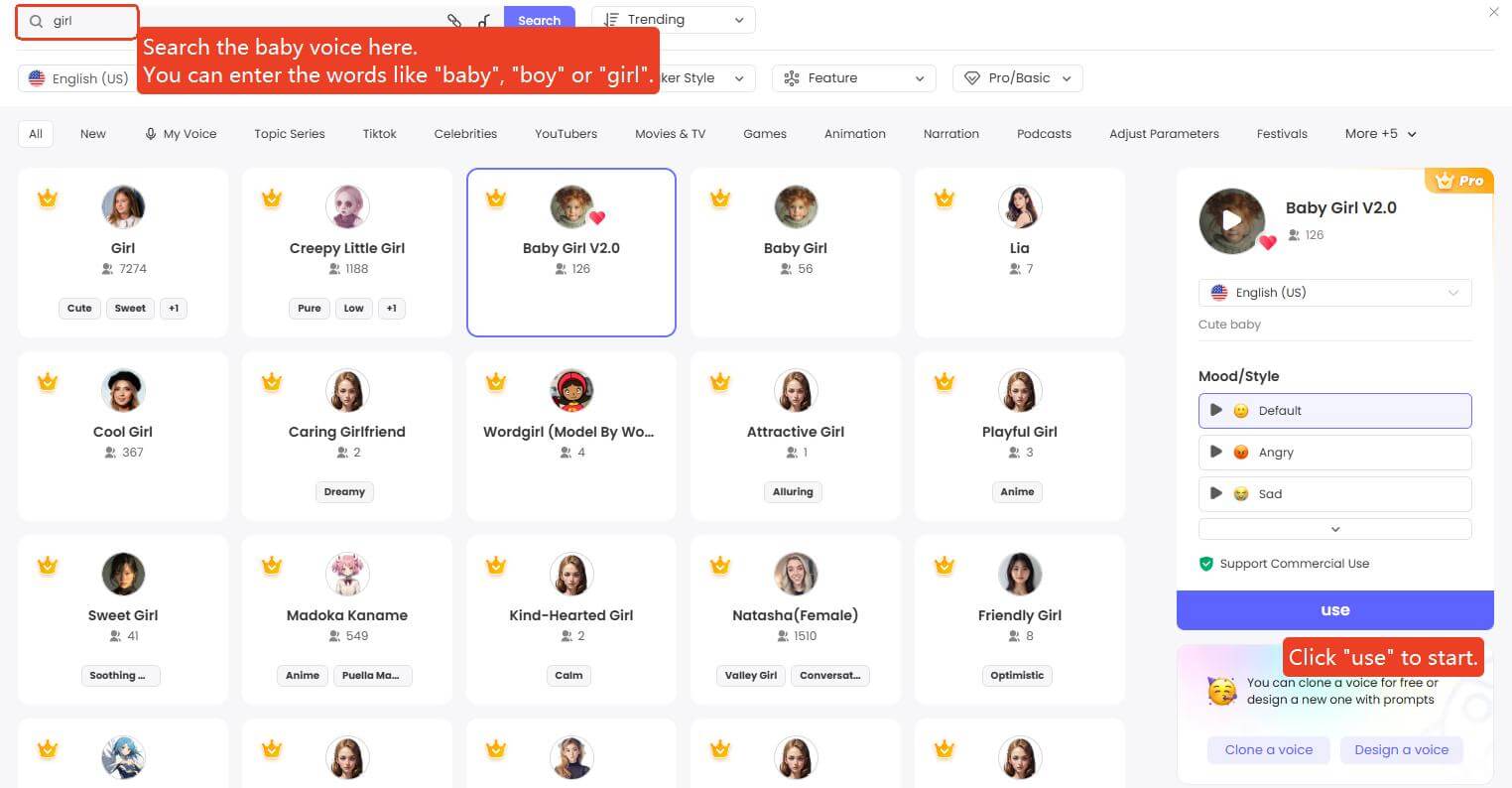Click the search field containing girl

point(77,21)
